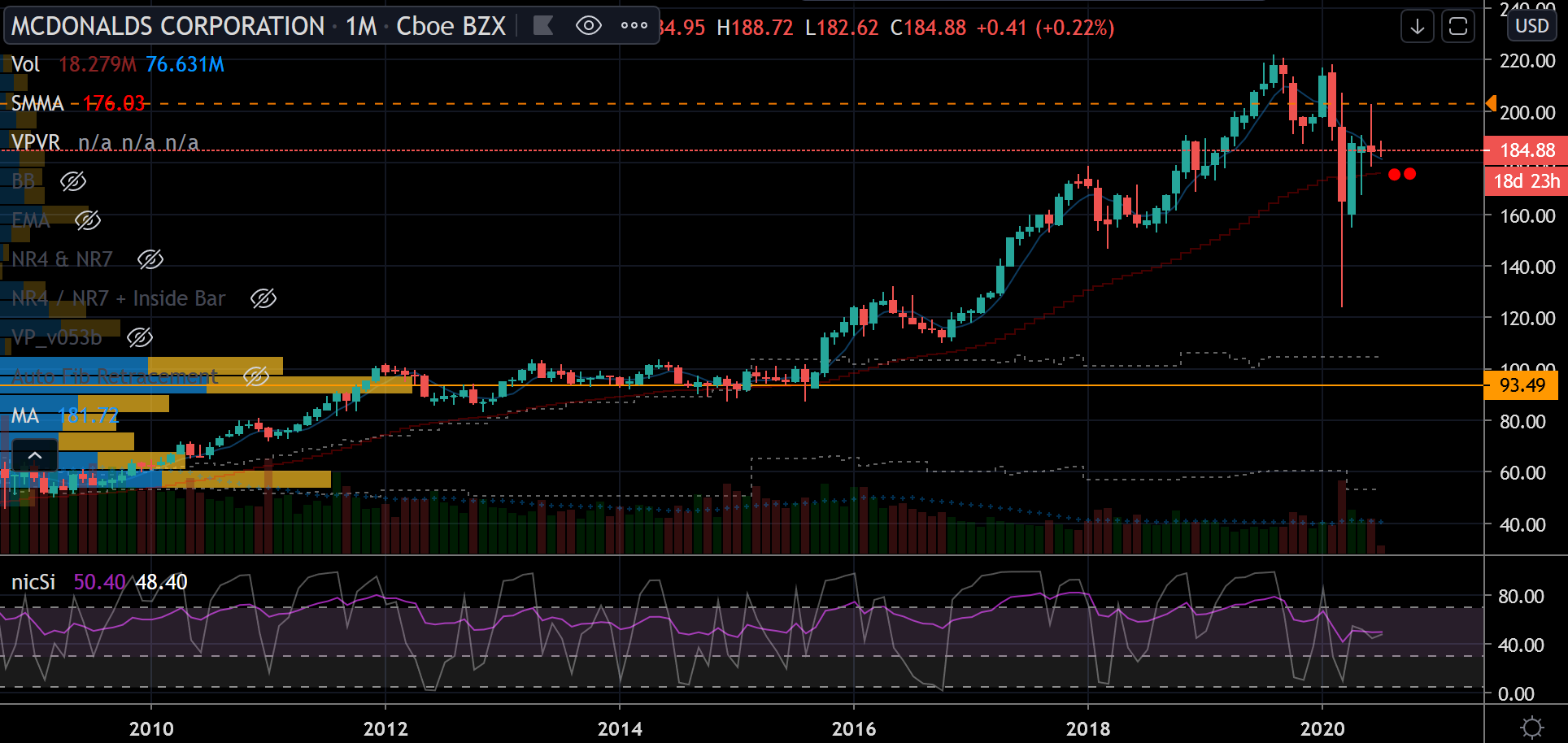Image resolution: width=1568 pixels, height=743 pixels.
Task: Collapse the indicator legend with chevron
Action: click(x=35, y=455)
